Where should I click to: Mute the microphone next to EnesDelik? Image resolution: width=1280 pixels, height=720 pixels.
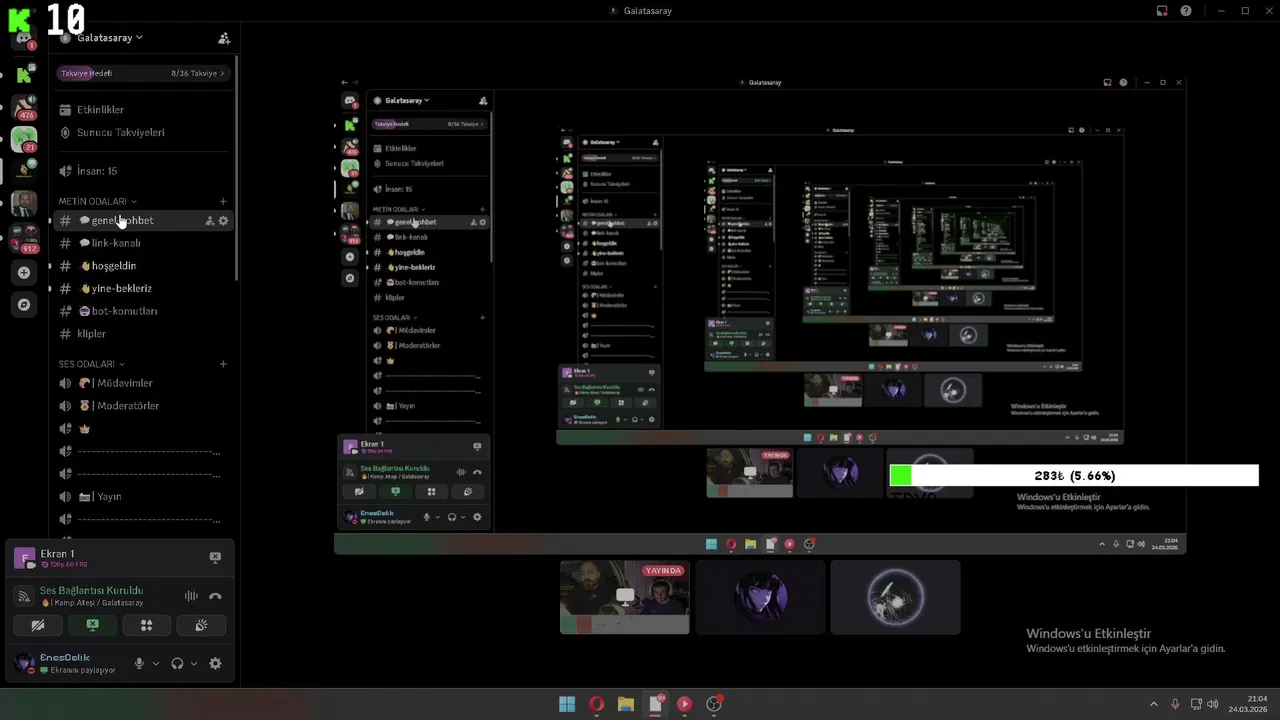(139, 663)
